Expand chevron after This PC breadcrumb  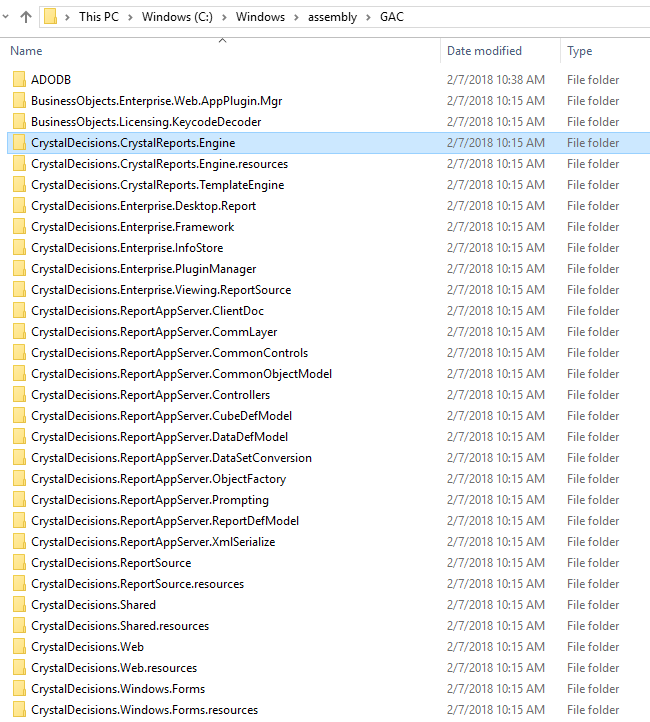pos(130,17)
